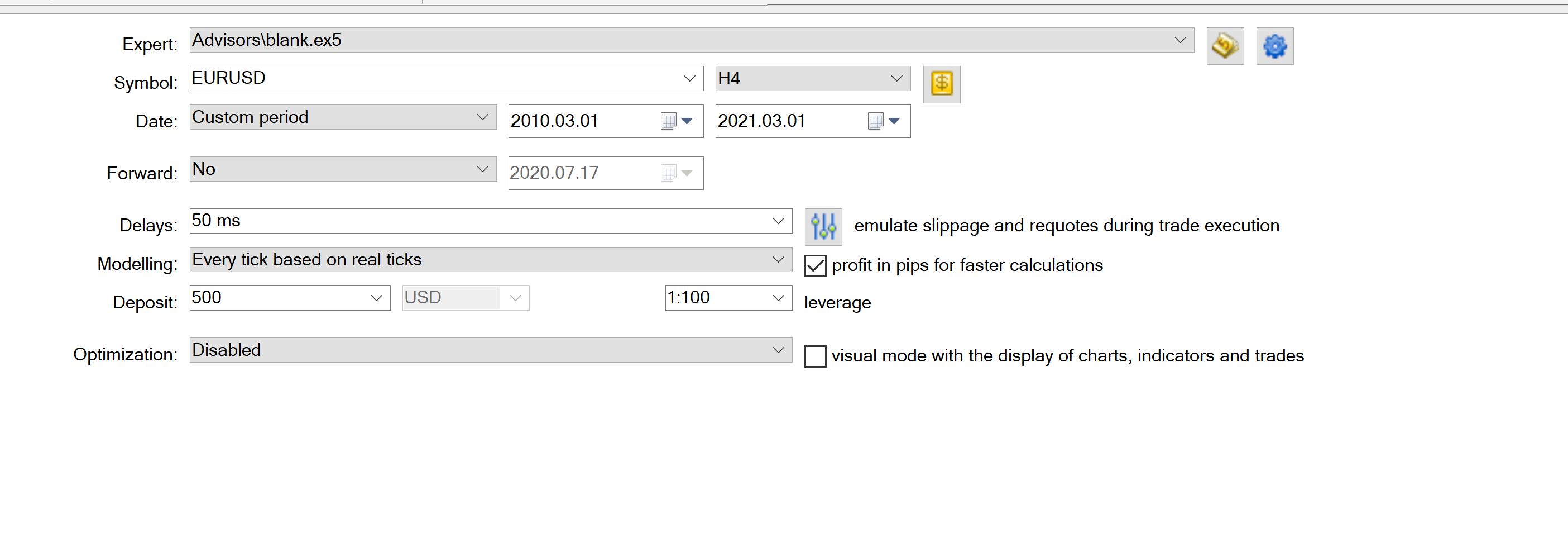
Task: Expand the Deposit amount 500 dropdown
Action: click(376, 298)
